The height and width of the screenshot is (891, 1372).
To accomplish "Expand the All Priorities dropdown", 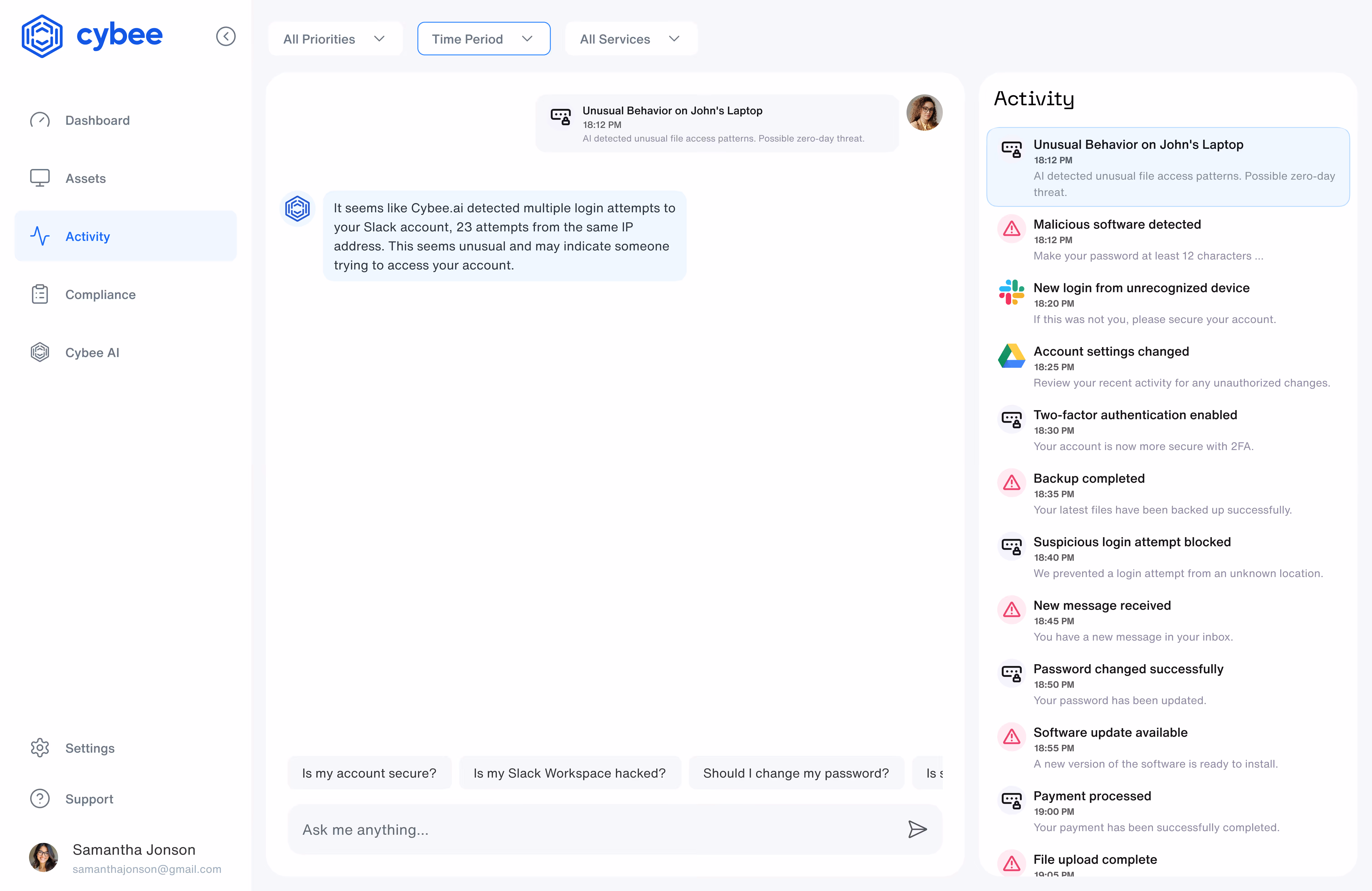I will [335, 39].
